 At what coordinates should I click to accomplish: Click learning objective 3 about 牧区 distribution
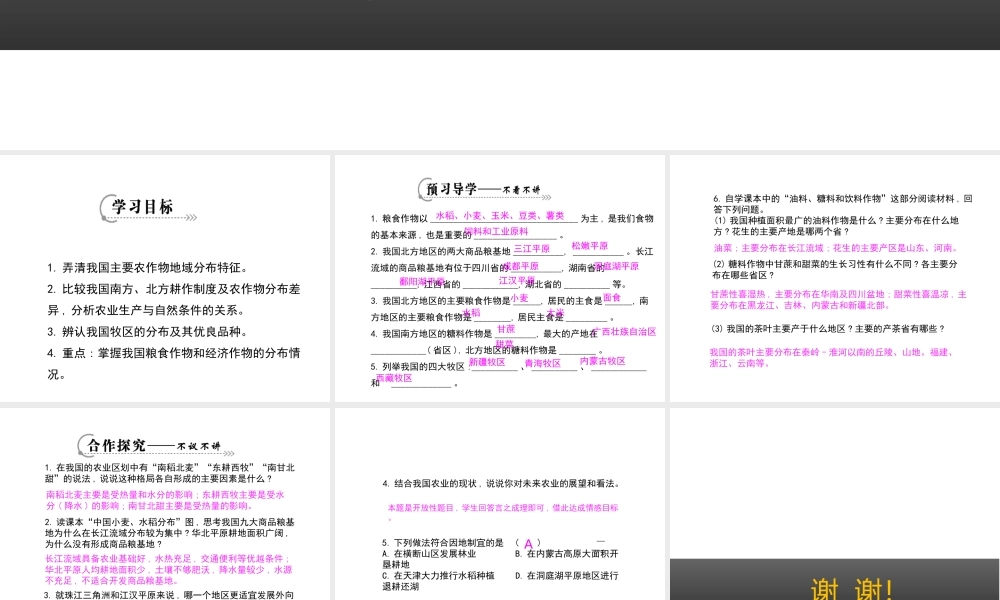click(147, 331)
